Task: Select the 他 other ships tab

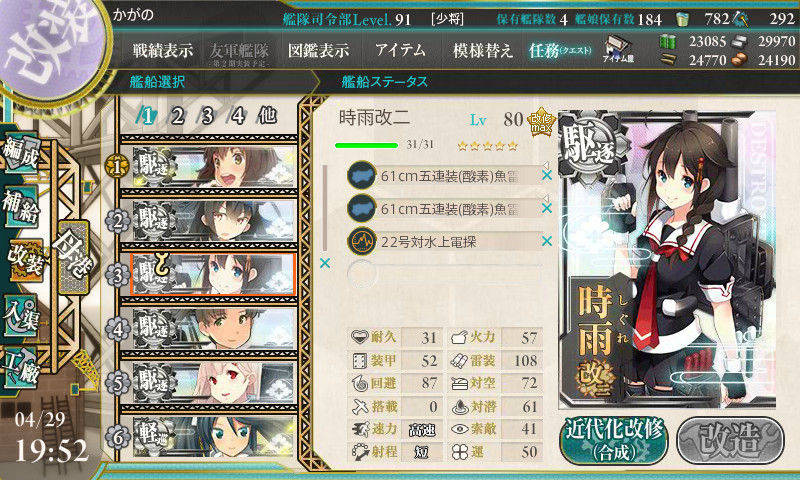Action: 267,116
